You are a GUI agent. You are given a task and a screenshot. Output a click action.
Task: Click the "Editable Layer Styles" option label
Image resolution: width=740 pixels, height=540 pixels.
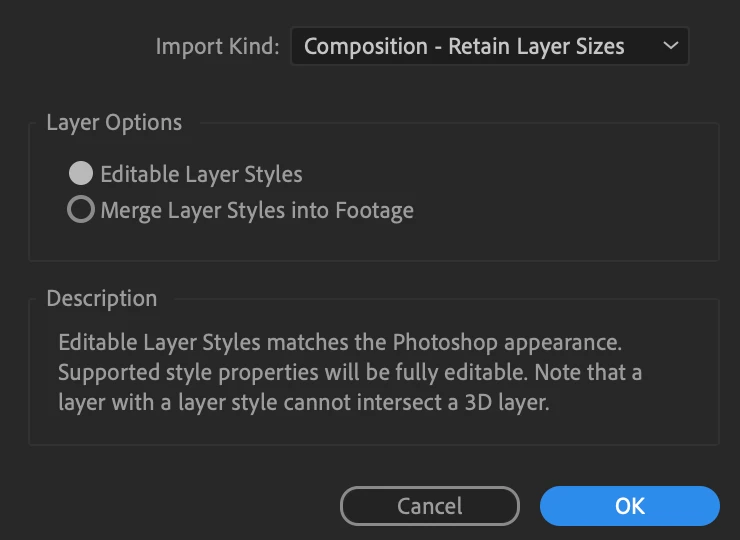201,174
